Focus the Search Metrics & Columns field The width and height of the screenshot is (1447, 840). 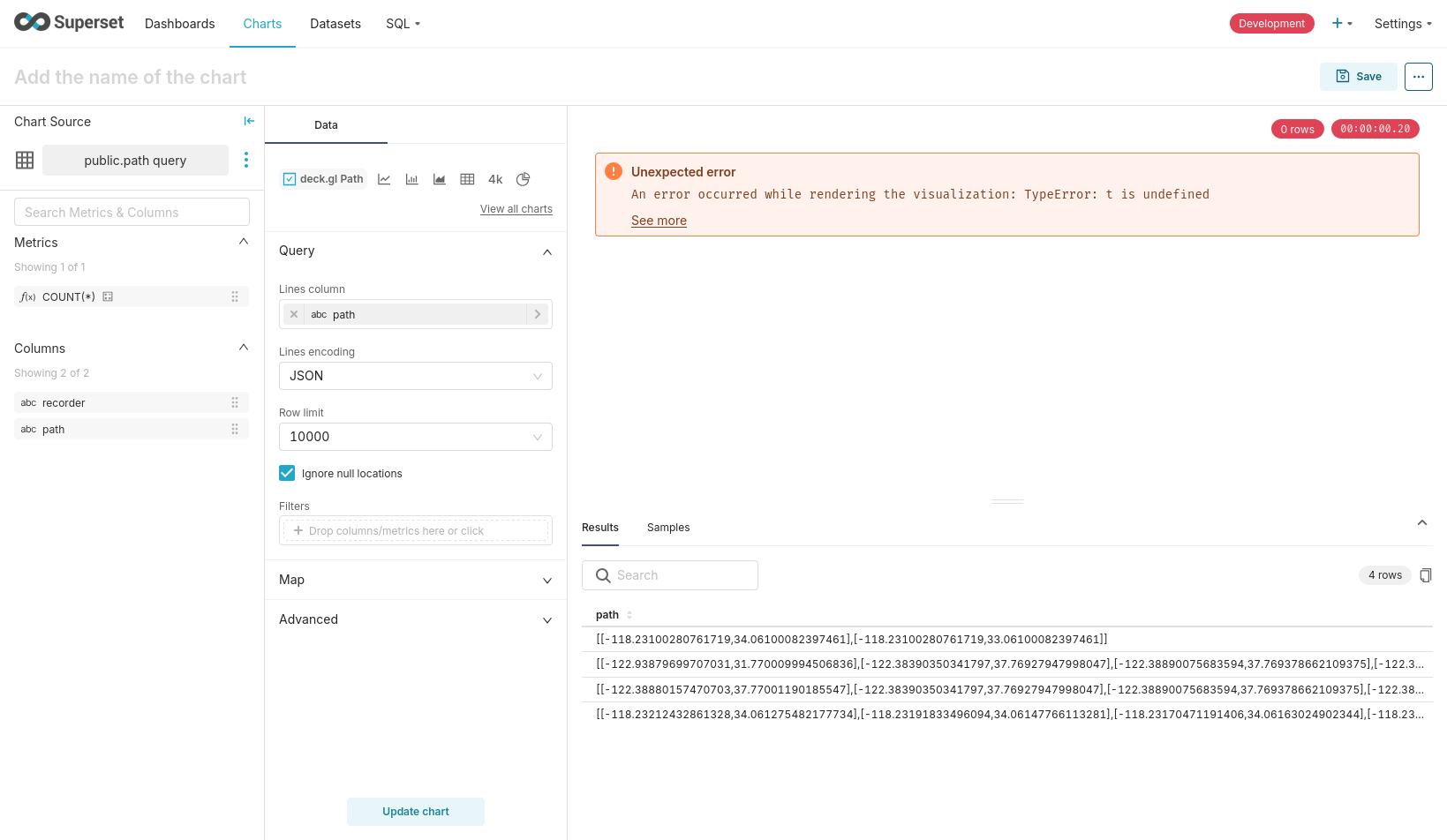132,212
